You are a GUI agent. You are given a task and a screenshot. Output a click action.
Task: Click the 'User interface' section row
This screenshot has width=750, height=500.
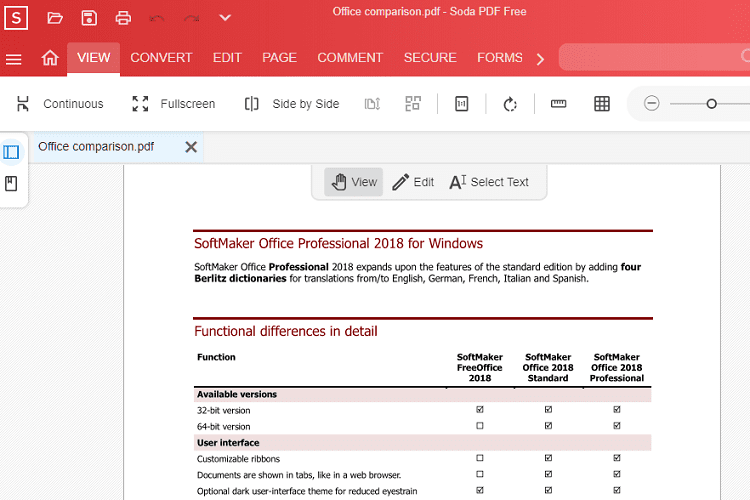click(422, 443)
